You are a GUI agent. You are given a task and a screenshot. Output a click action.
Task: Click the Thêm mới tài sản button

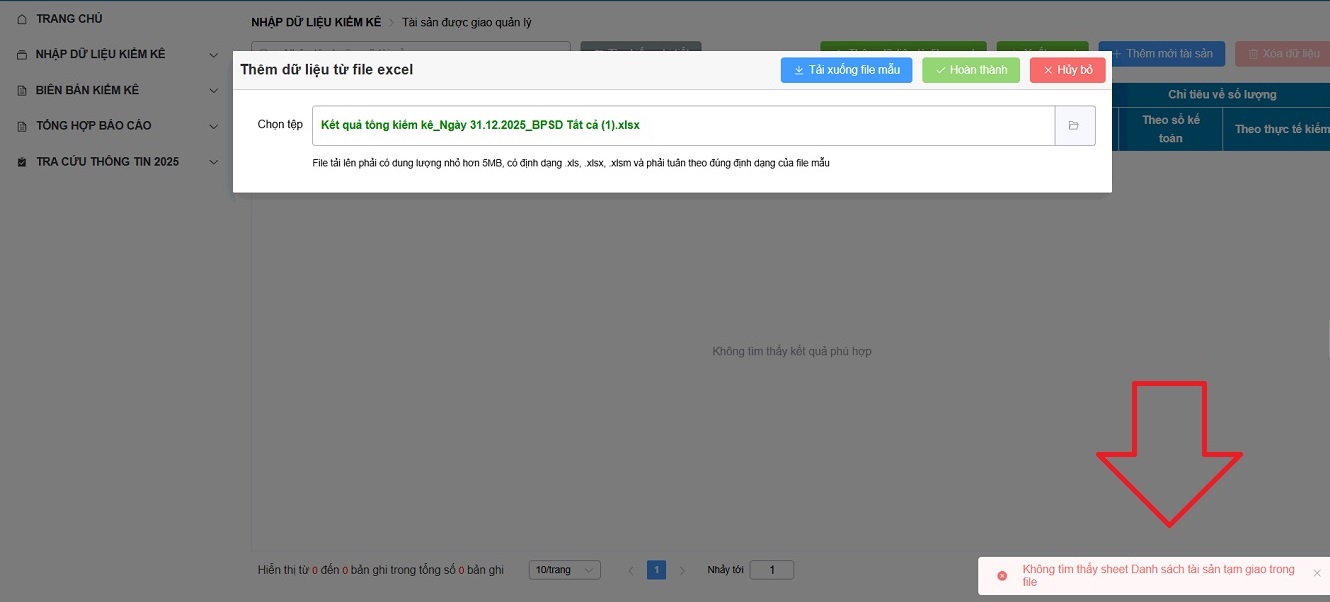pyautogui.click(x=1161, y=54)
